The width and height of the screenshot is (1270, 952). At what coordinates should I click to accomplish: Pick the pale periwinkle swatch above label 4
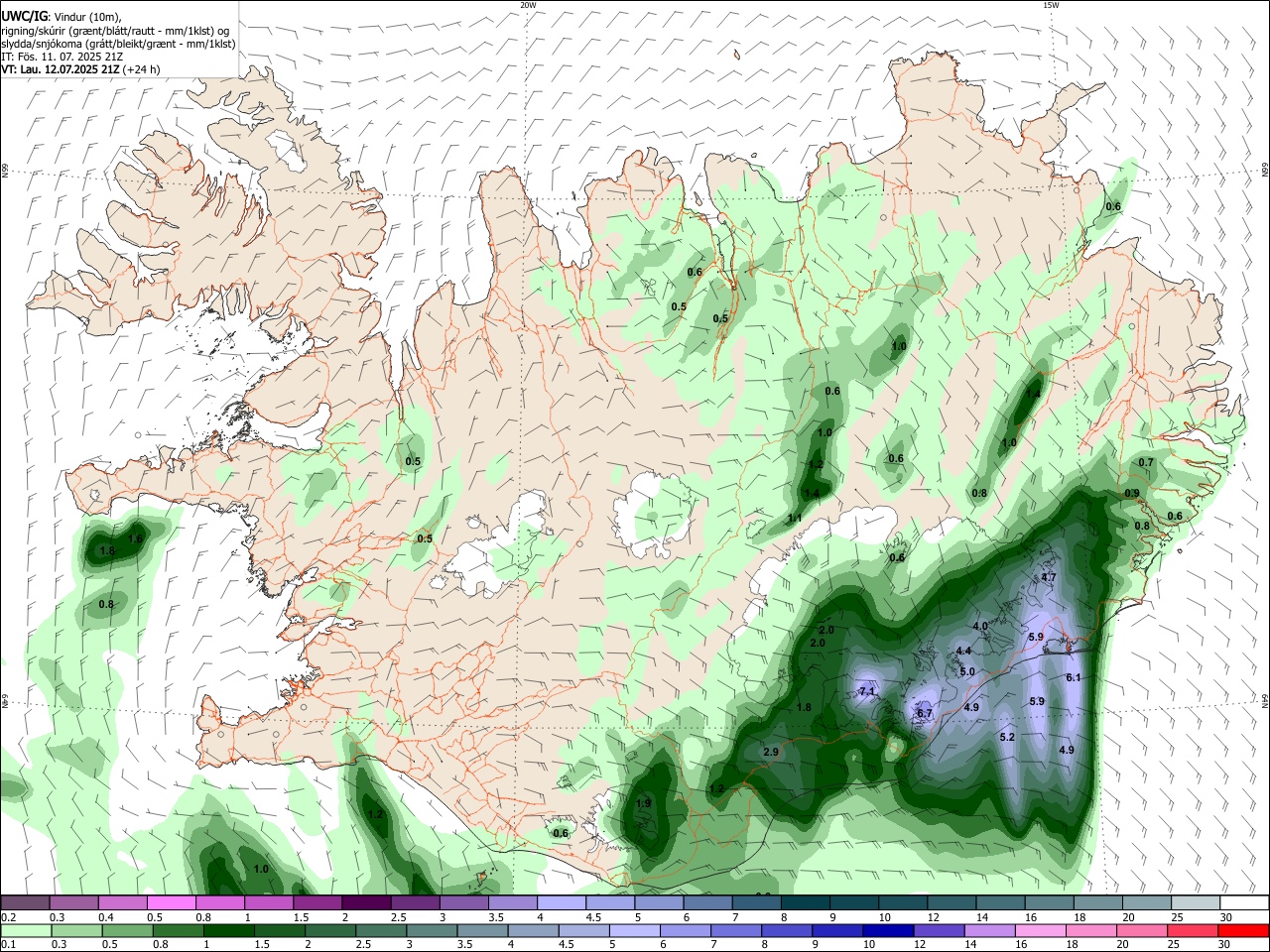[x=561, y=903]
